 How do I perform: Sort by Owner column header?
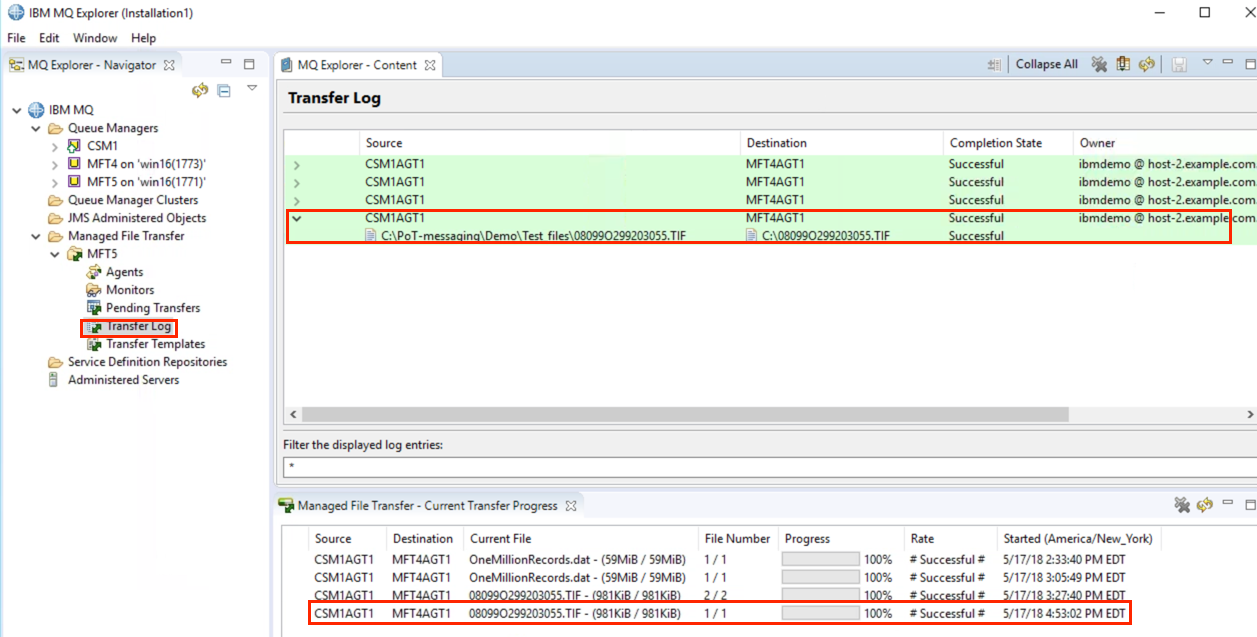point(1165,143)
